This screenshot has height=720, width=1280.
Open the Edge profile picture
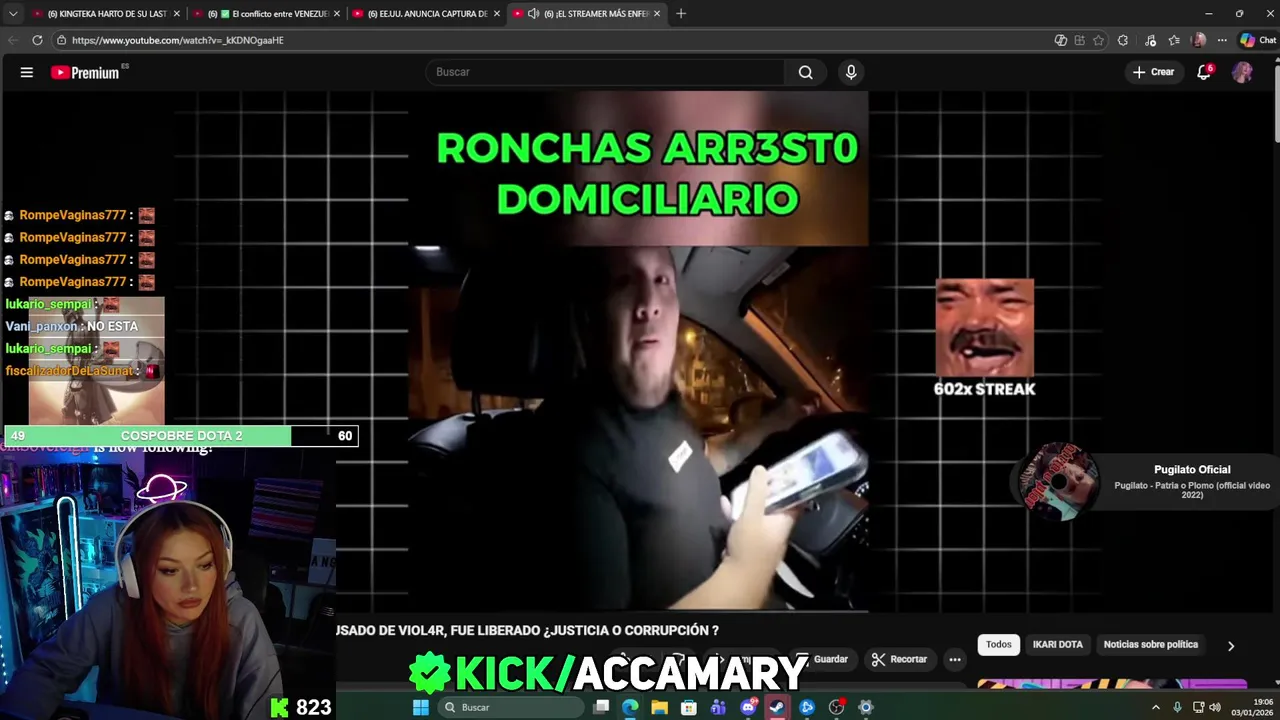pos(1199,40)
